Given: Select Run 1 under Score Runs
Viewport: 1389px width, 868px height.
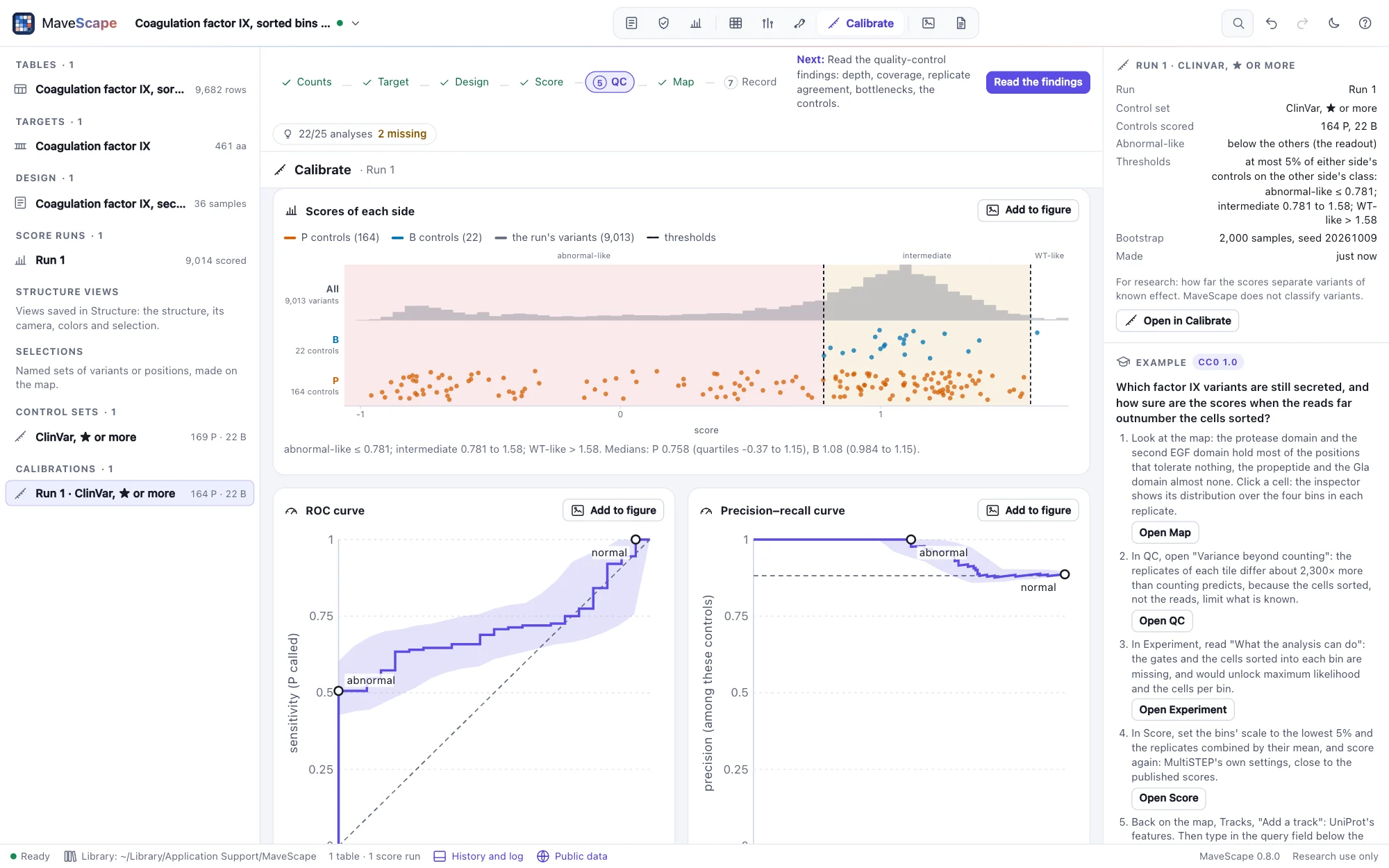Looking at the screenshot, I should pos(130,260).
